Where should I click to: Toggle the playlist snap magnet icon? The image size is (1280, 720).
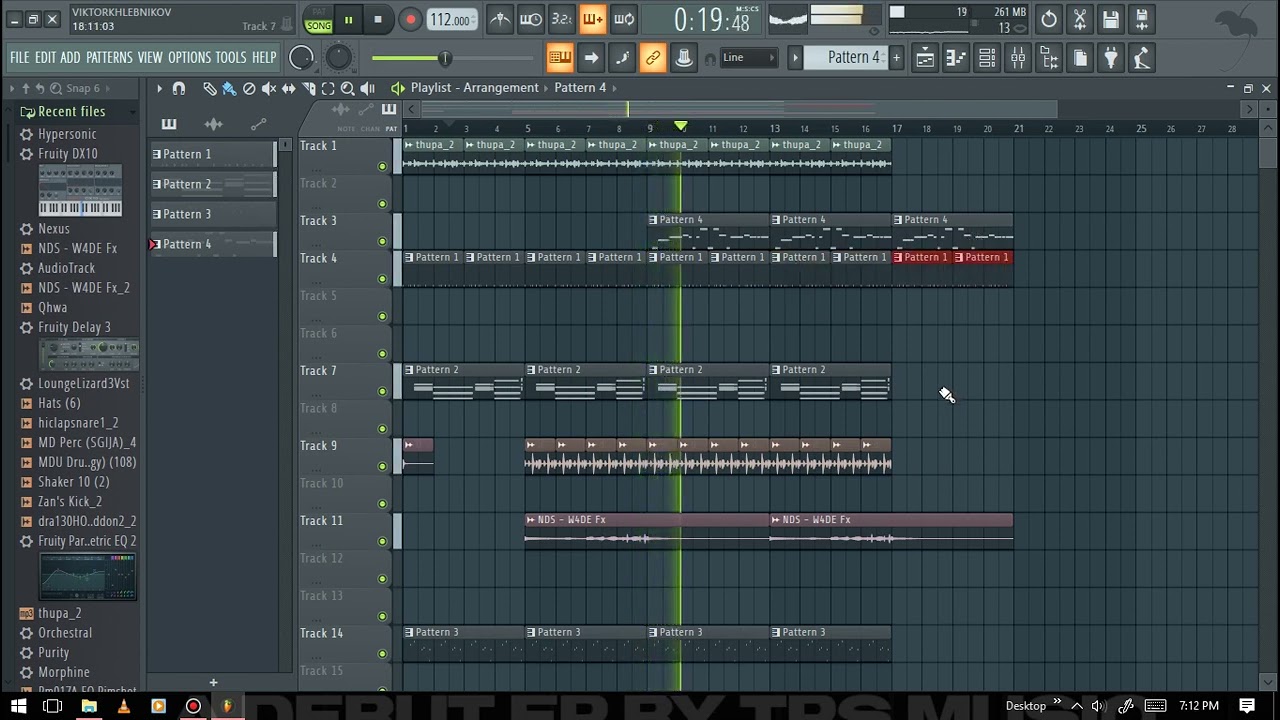click(x=179, y=88)
